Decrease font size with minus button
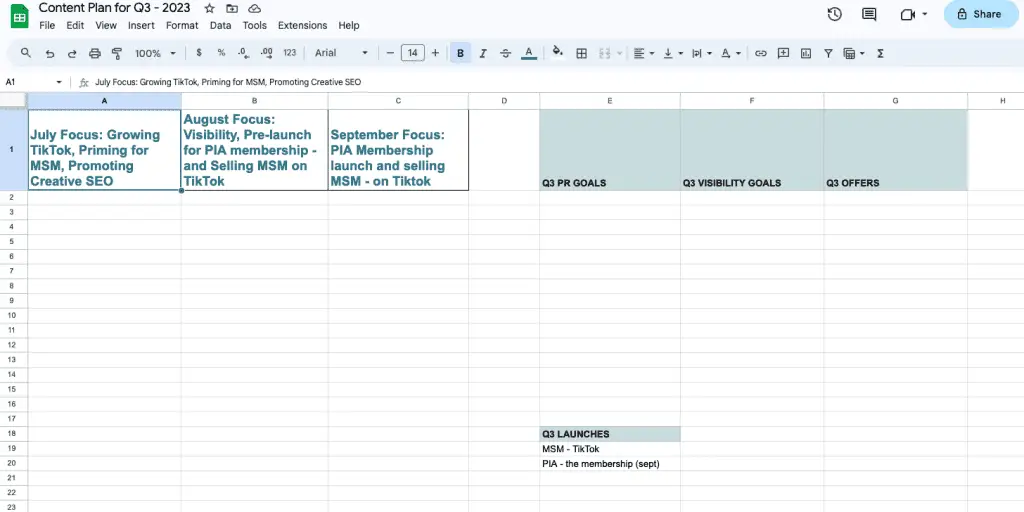 click(390, 53)
